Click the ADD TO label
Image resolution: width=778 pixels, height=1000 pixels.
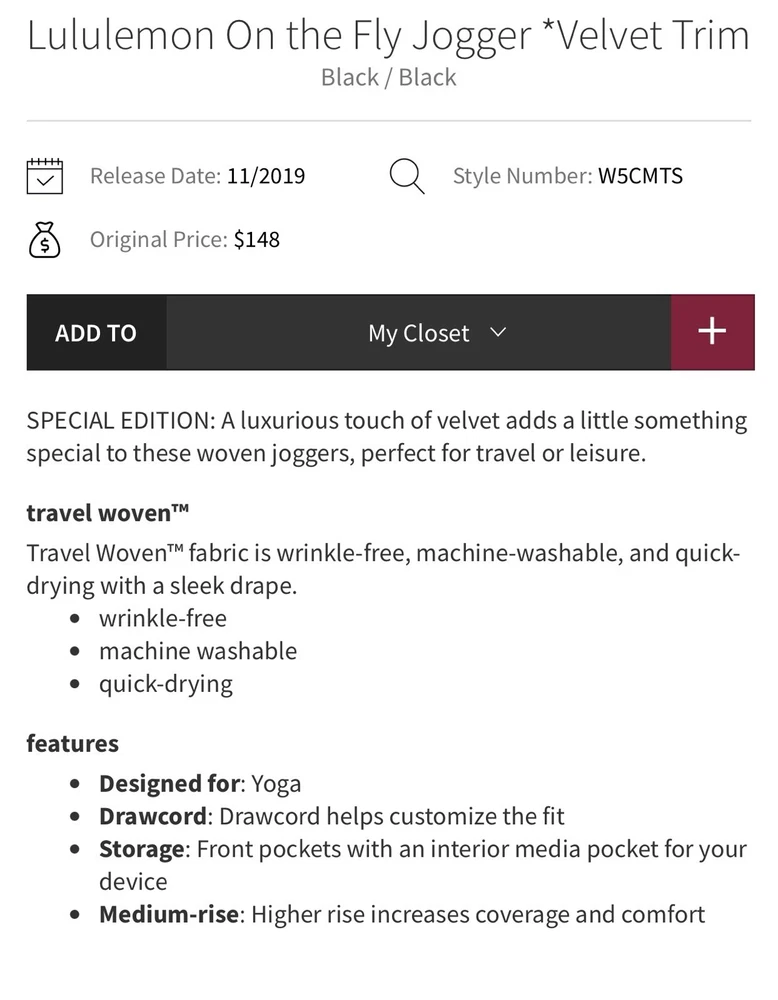tap(96, 333)
